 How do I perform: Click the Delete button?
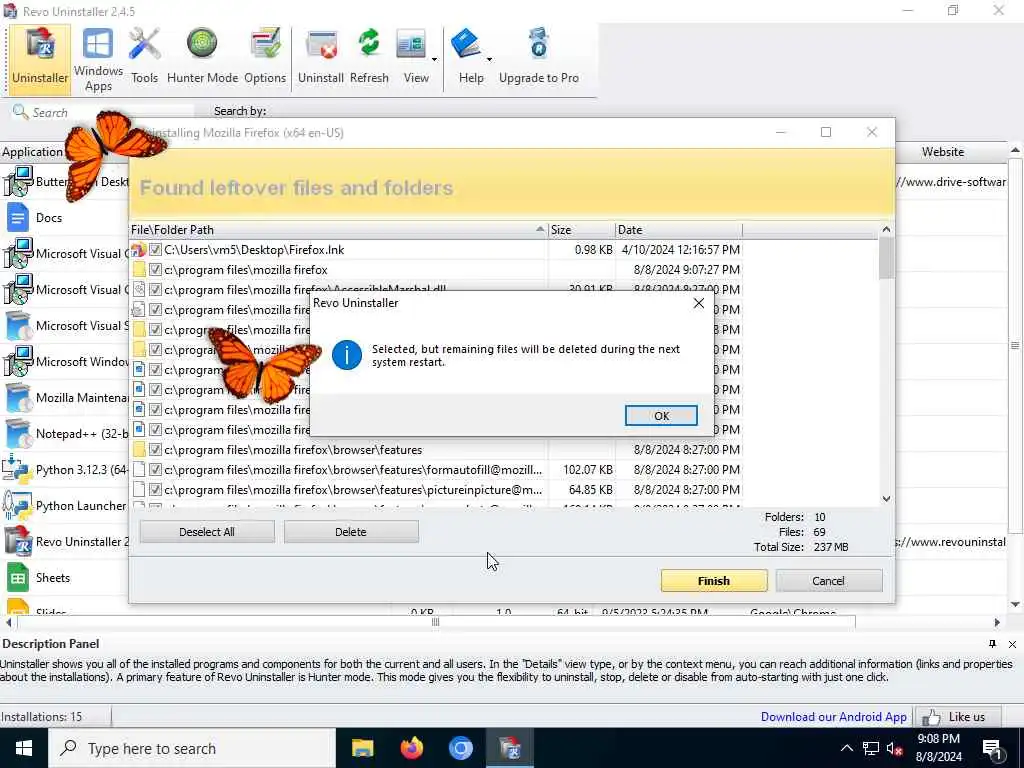[351, 532]
